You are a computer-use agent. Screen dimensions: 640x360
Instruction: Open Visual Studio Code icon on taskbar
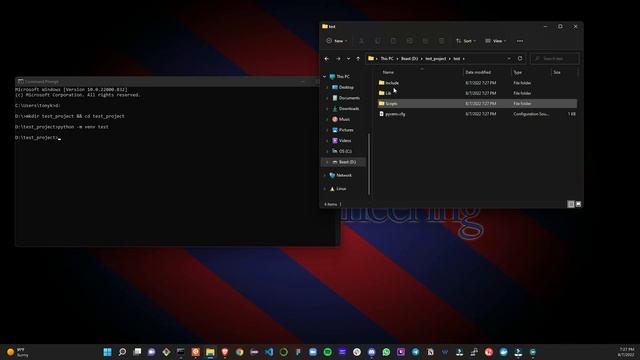click(x=269, y=352)
